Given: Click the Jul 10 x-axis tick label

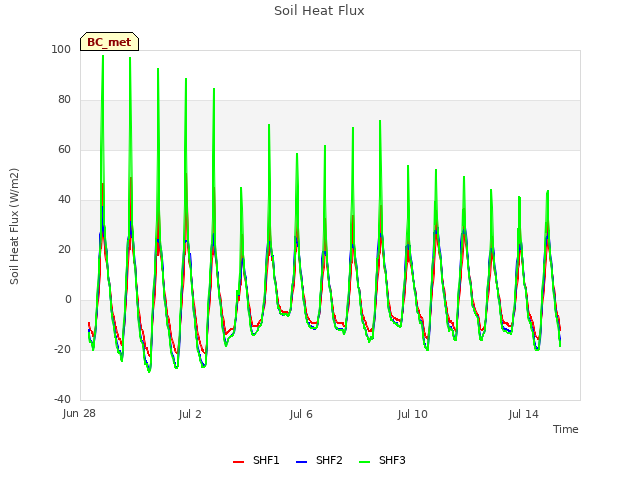Looking at the screenshot, I should point(412,414).
